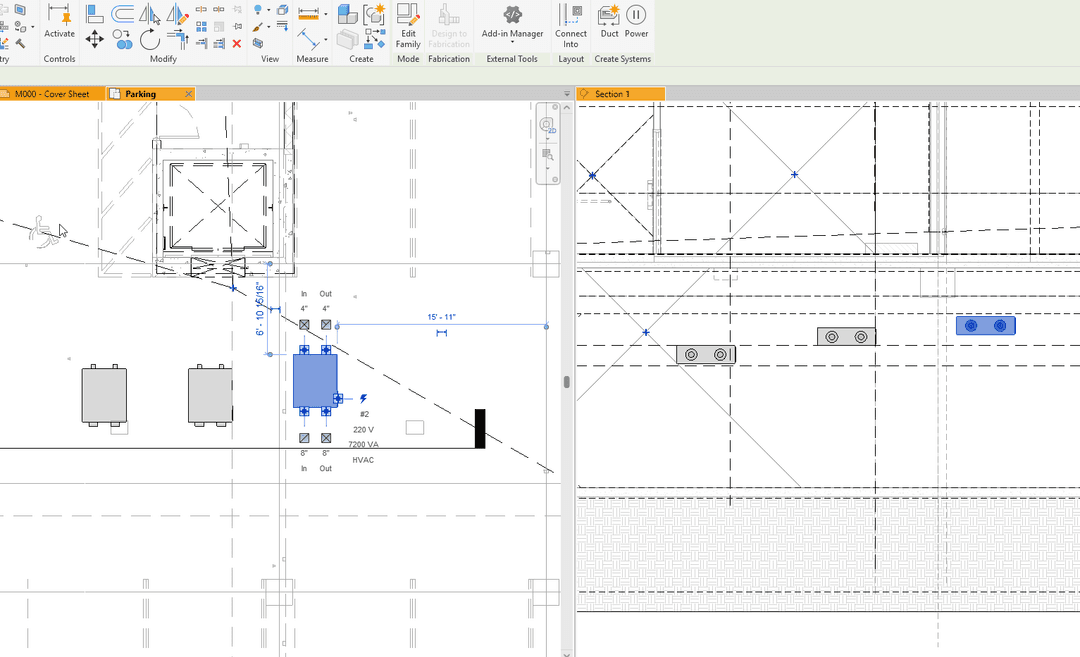Viewport: 1080px width, 657px height.
Task: Choose Mirror - Draw Axis tool
Action: click(178, 13)
